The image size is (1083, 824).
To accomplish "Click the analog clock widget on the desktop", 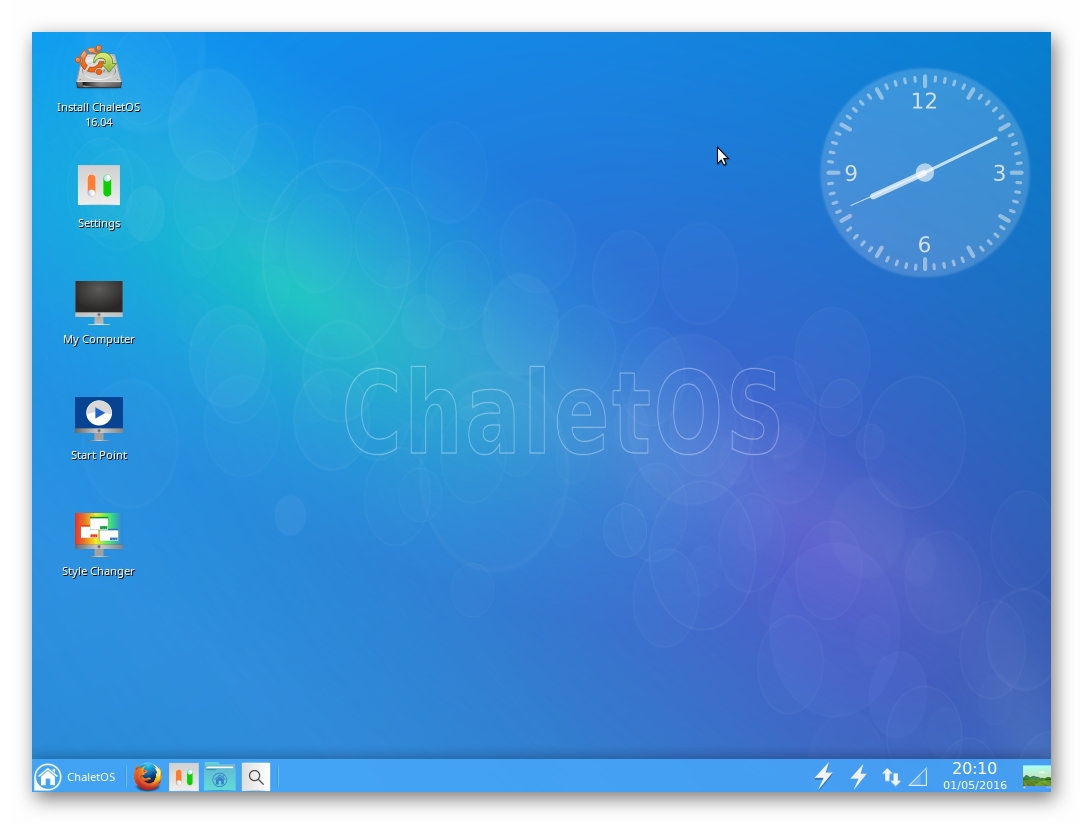I will coord(925,173).
